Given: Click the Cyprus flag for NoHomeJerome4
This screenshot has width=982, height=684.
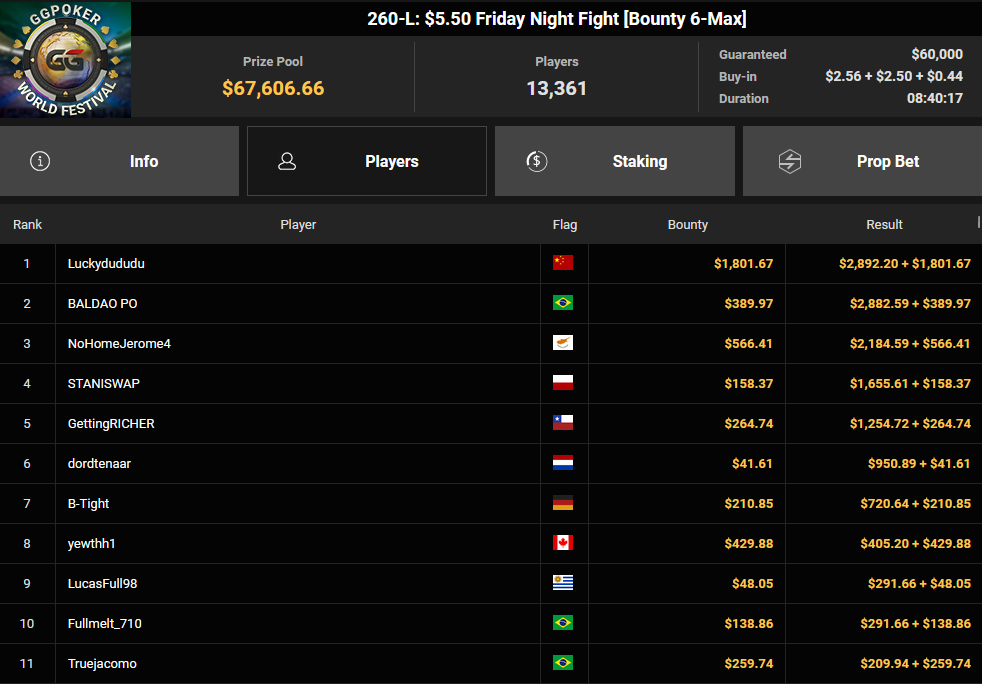Looking at the screenshot, I should click(x=563, y=343).
